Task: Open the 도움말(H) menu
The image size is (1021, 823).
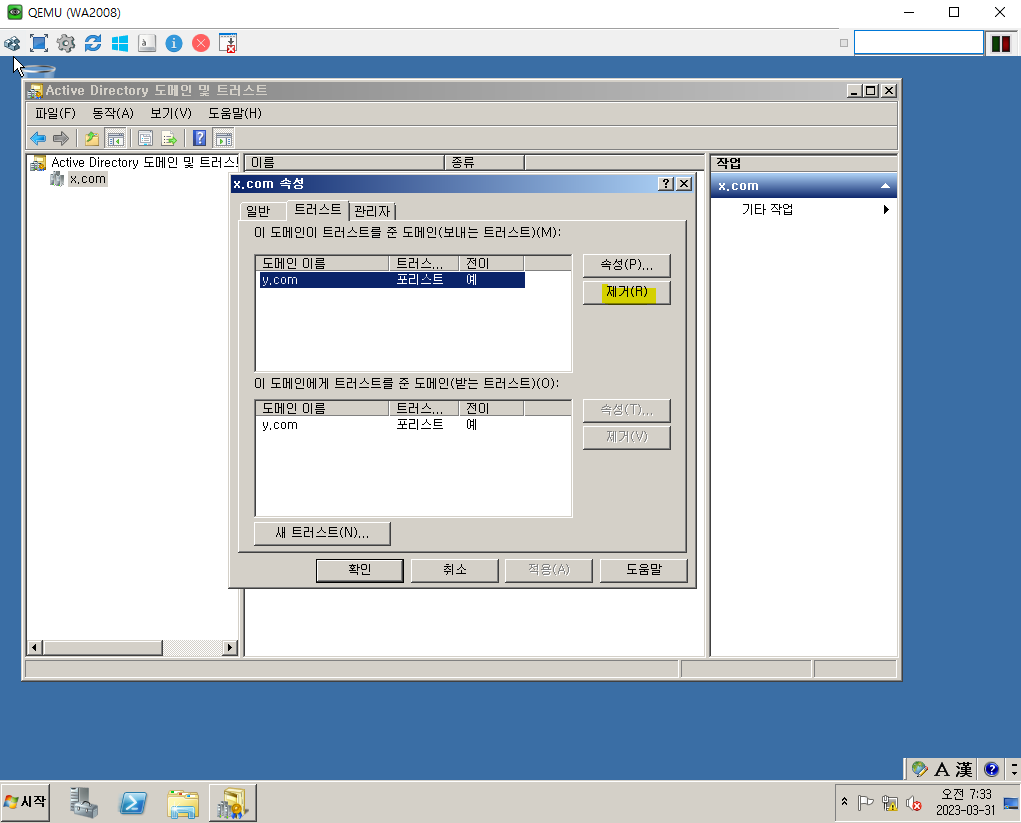Action: (234, 113)
